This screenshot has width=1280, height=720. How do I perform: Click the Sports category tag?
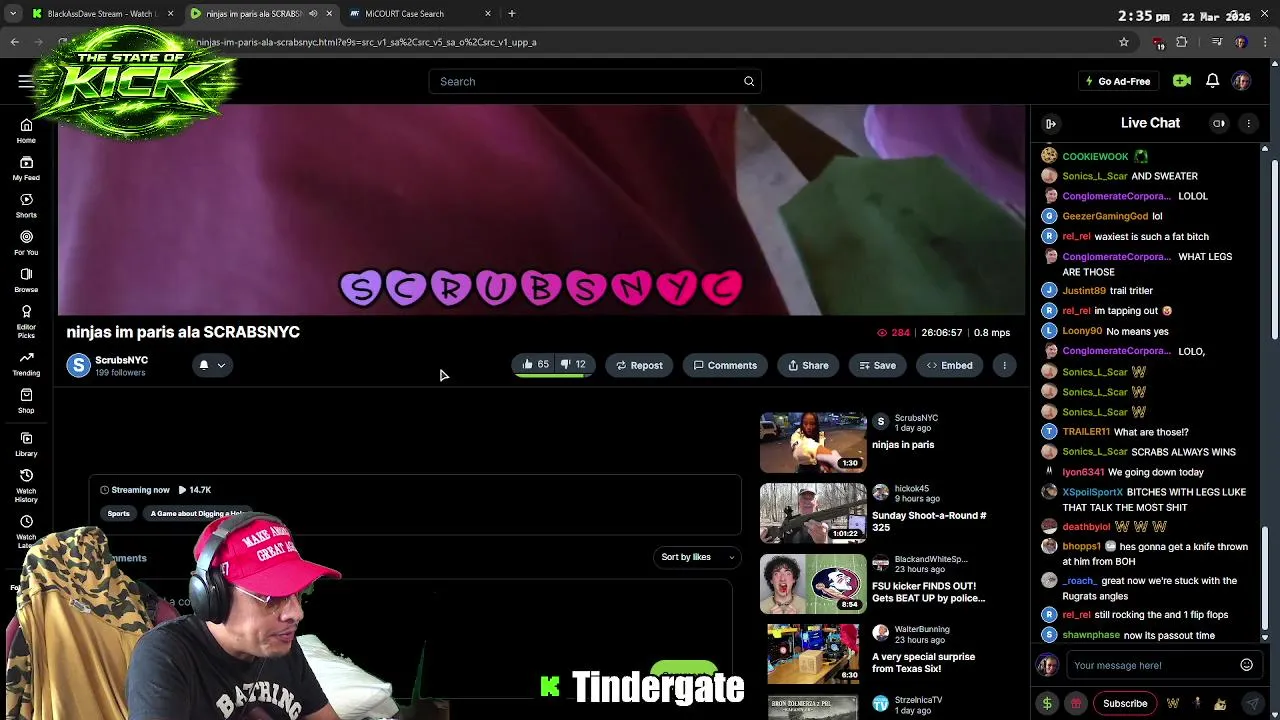[x=118, y=514]
